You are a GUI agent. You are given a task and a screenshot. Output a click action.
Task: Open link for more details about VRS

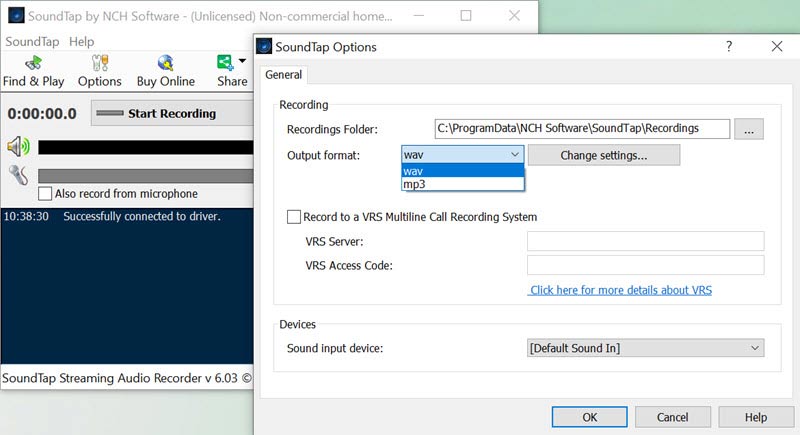coord(620,290)
